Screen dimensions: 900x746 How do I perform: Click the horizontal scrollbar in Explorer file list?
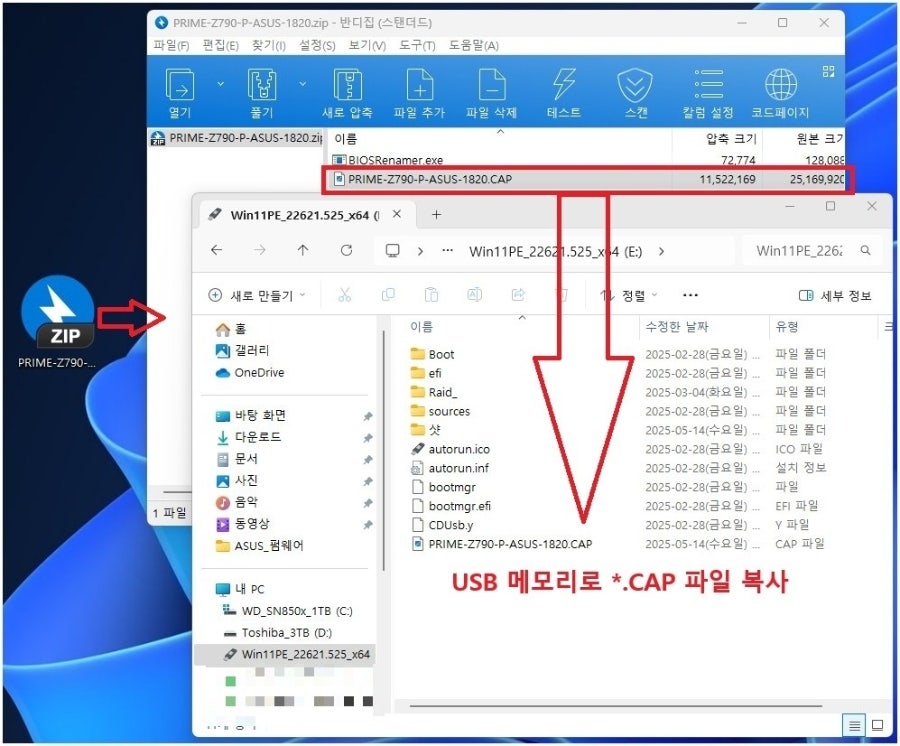pyautogui.click(x=616, y=706)
